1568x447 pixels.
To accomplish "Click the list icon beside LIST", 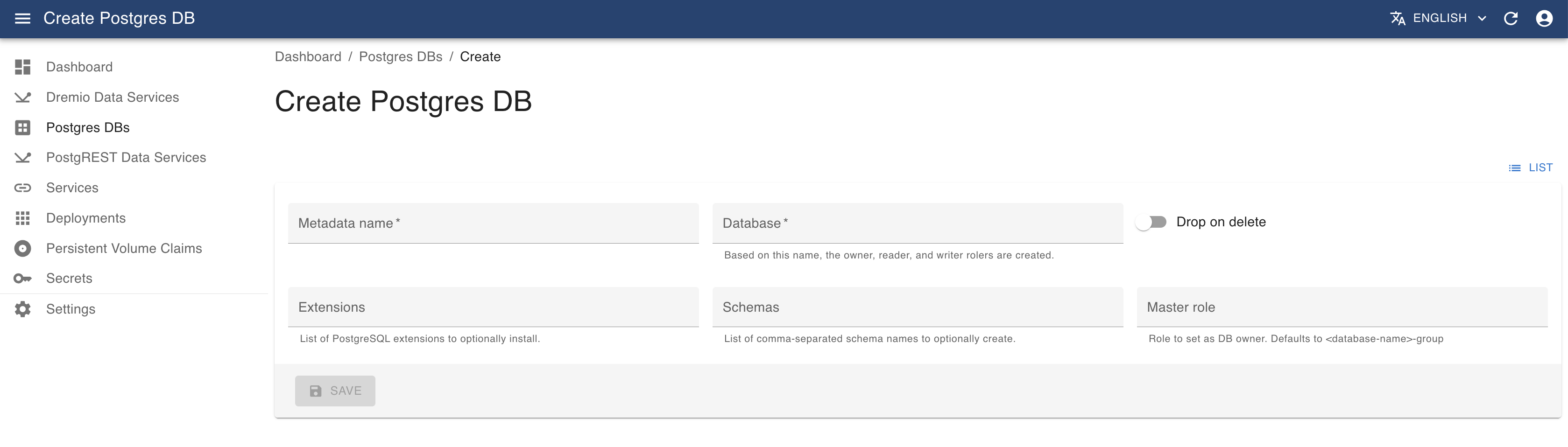I will 1514,168.
